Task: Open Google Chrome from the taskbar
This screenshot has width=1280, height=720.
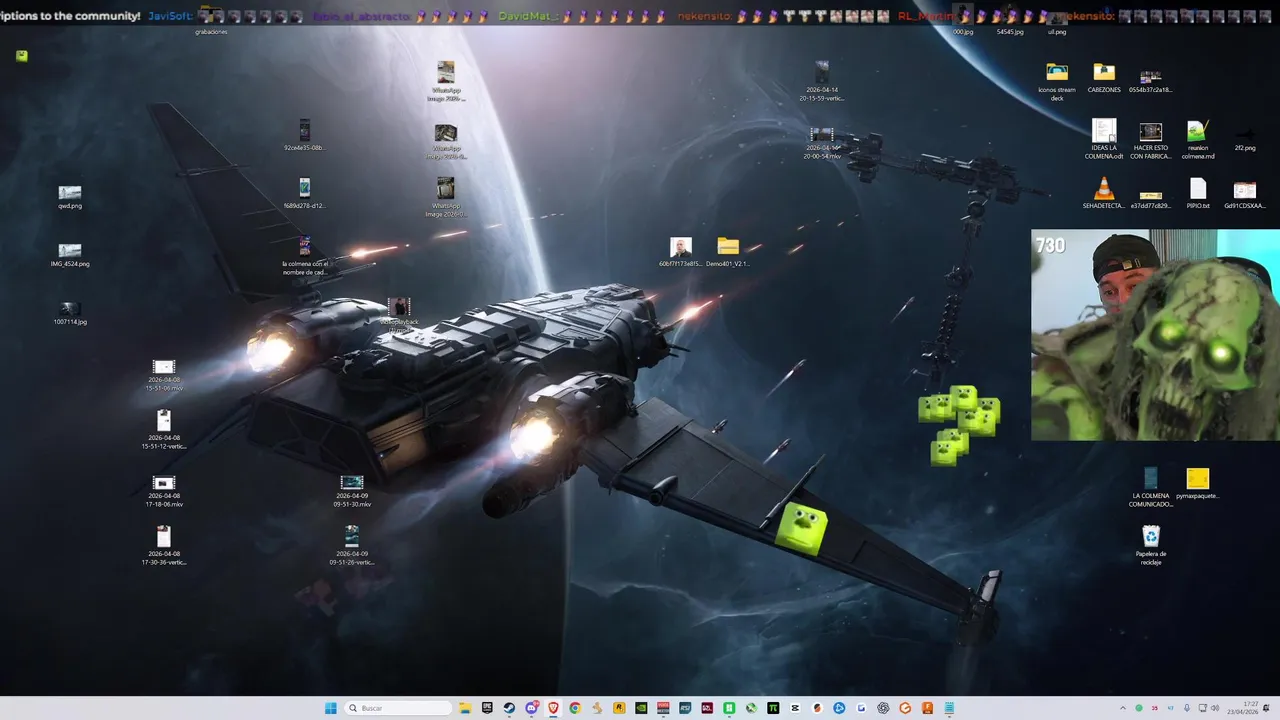Action: pos(575,708)
